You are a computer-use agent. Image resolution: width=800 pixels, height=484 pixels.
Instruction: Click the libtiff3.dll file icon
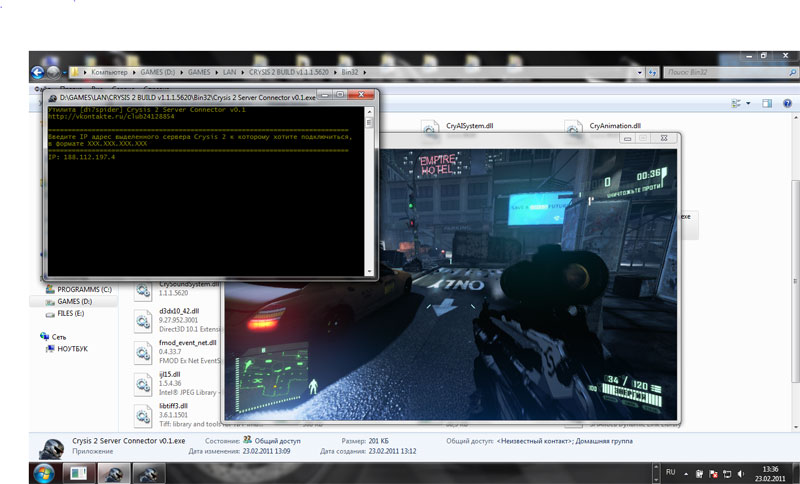(x=143, y=416)
